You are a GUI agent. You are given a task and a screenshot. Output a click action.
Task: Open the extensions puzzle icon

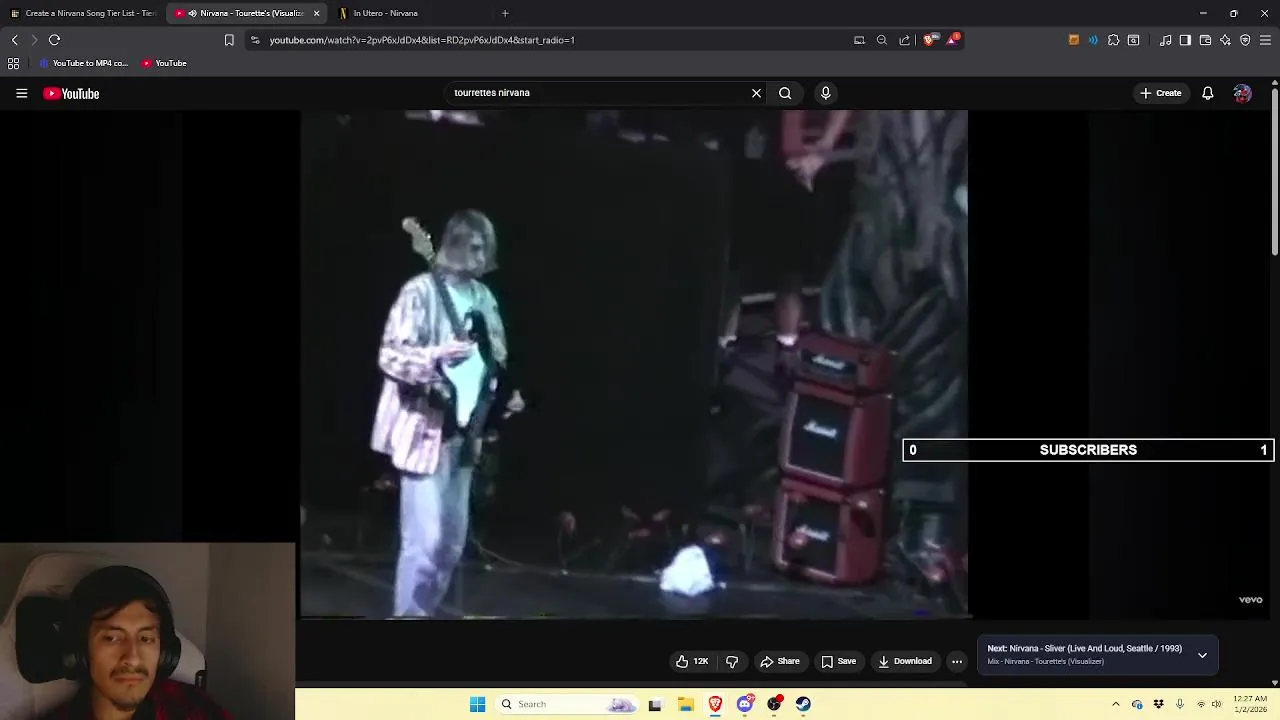pos(1113,40)
